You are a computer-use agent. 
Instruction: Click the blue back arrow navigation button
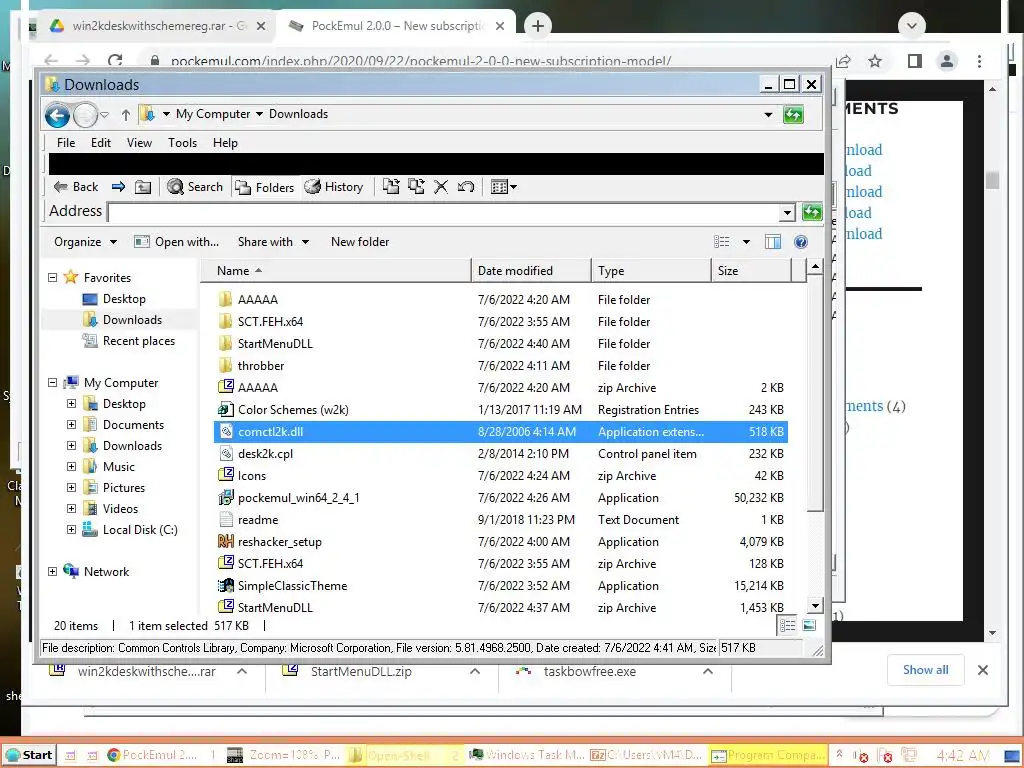pyautogui.click(x=57, y=116)
